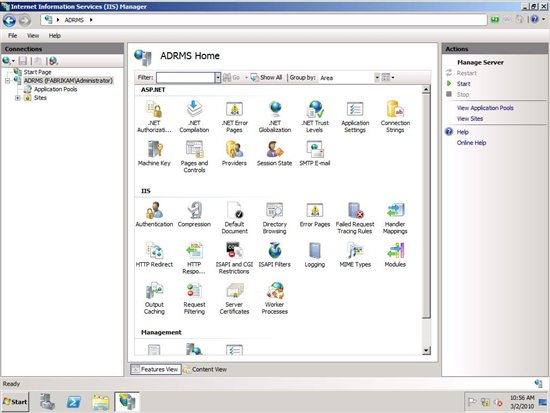The image size is (550, 413).
Task: Open the Help menu
Action: click(54, 35)
